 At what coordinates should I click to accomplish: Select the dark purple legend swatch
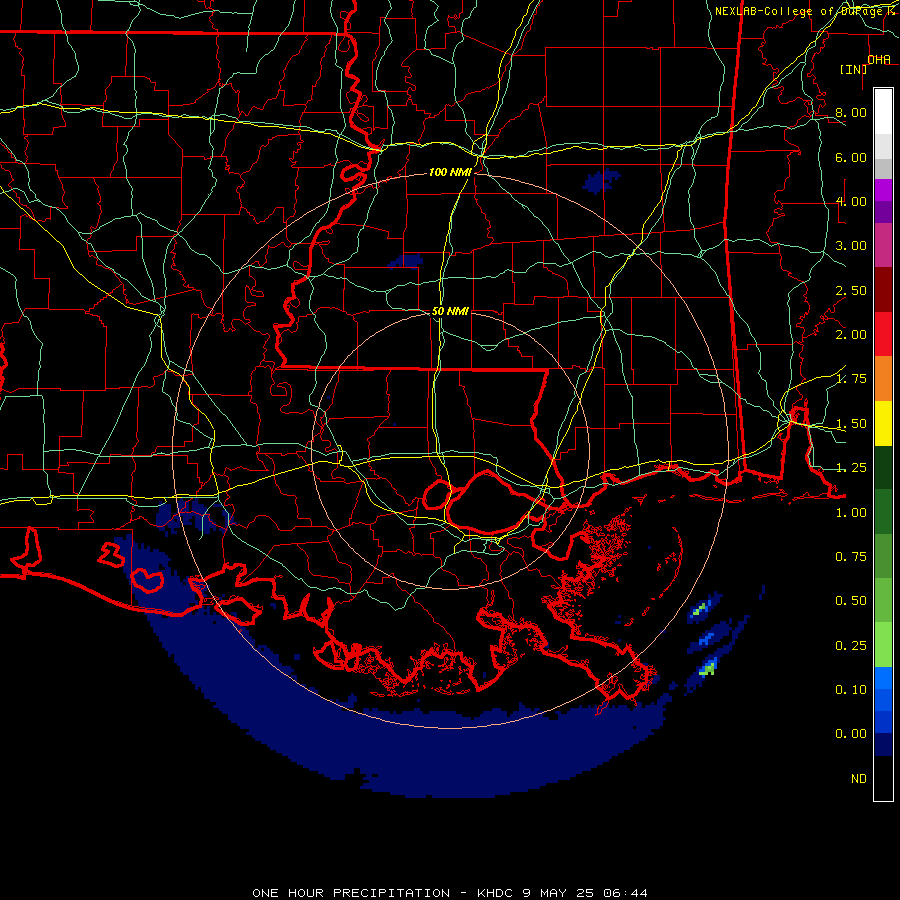(x=883, y=212)
